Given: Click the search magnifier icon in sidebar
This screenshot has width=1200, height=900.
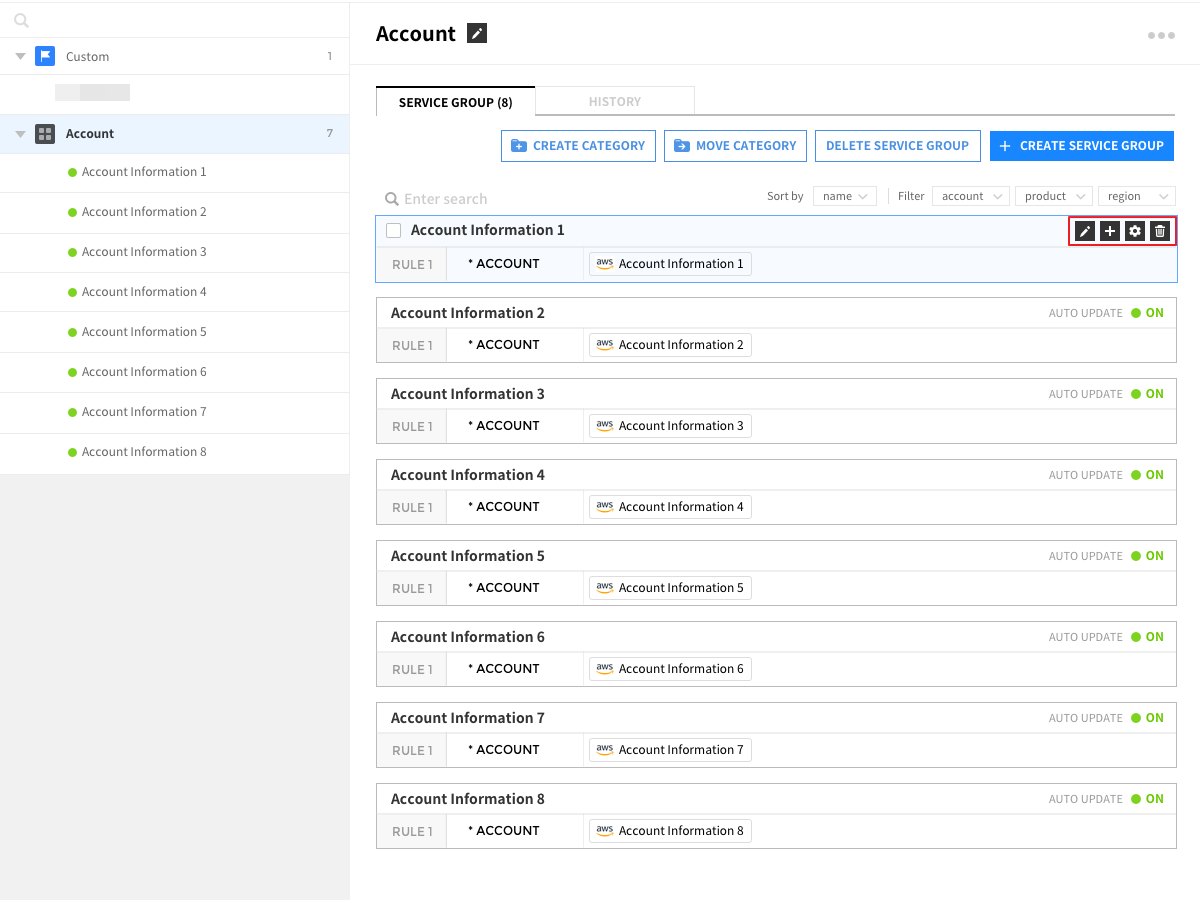Looking at the screenshot, I should pyautogui.click(x=22, y=20).
